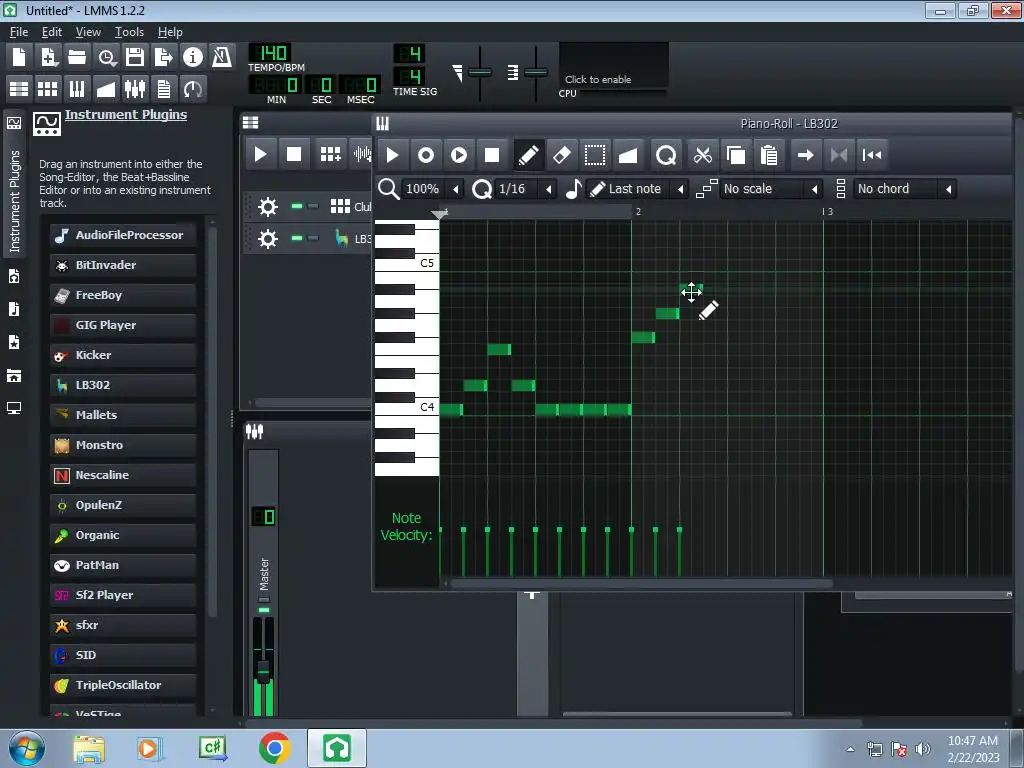Open the No chord dropdown
The image size is (1024, 768).
click(905, 189)
